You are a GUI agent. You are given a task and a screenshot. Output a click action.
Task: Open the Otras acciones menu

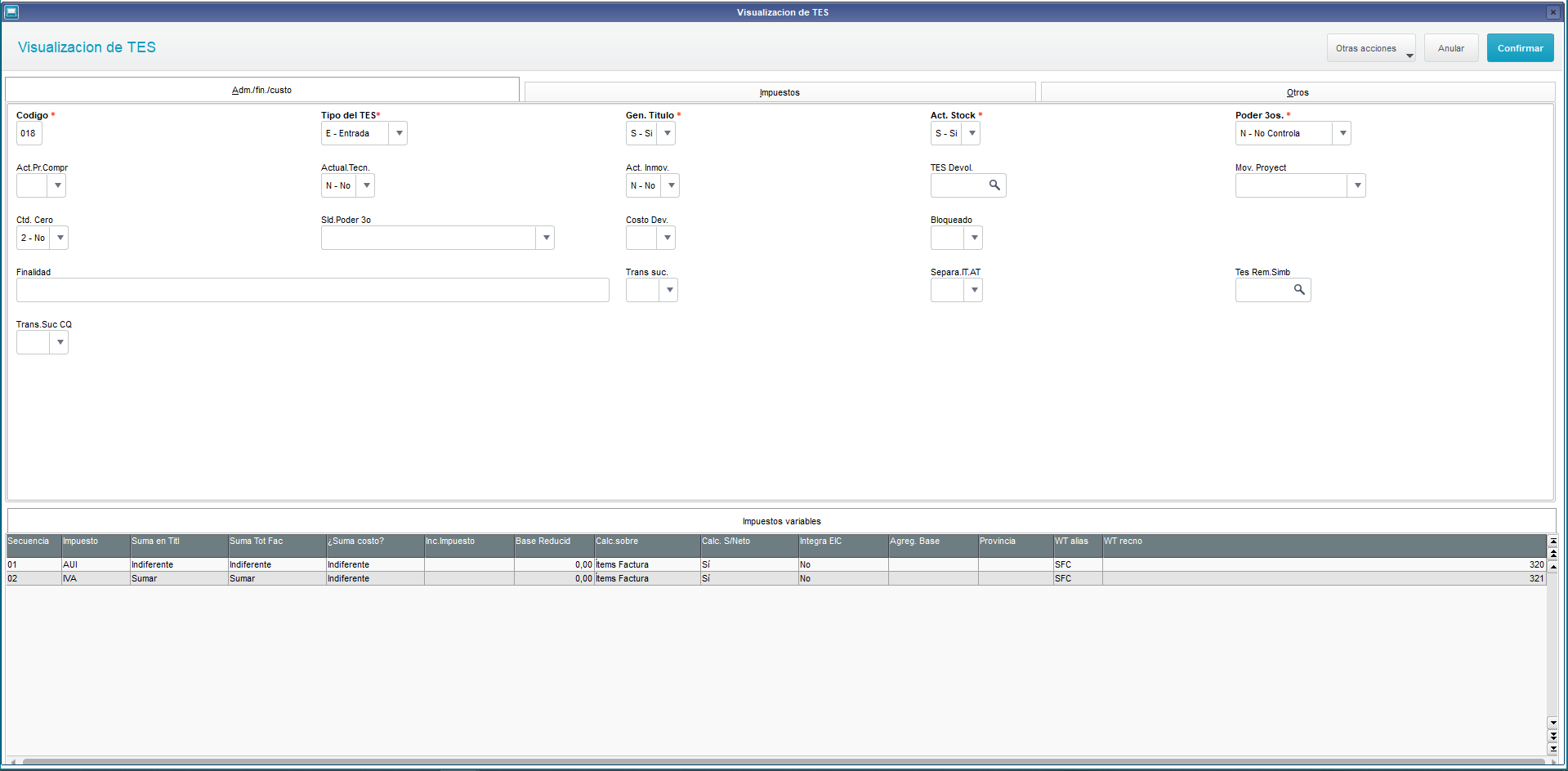point(1370,48)
